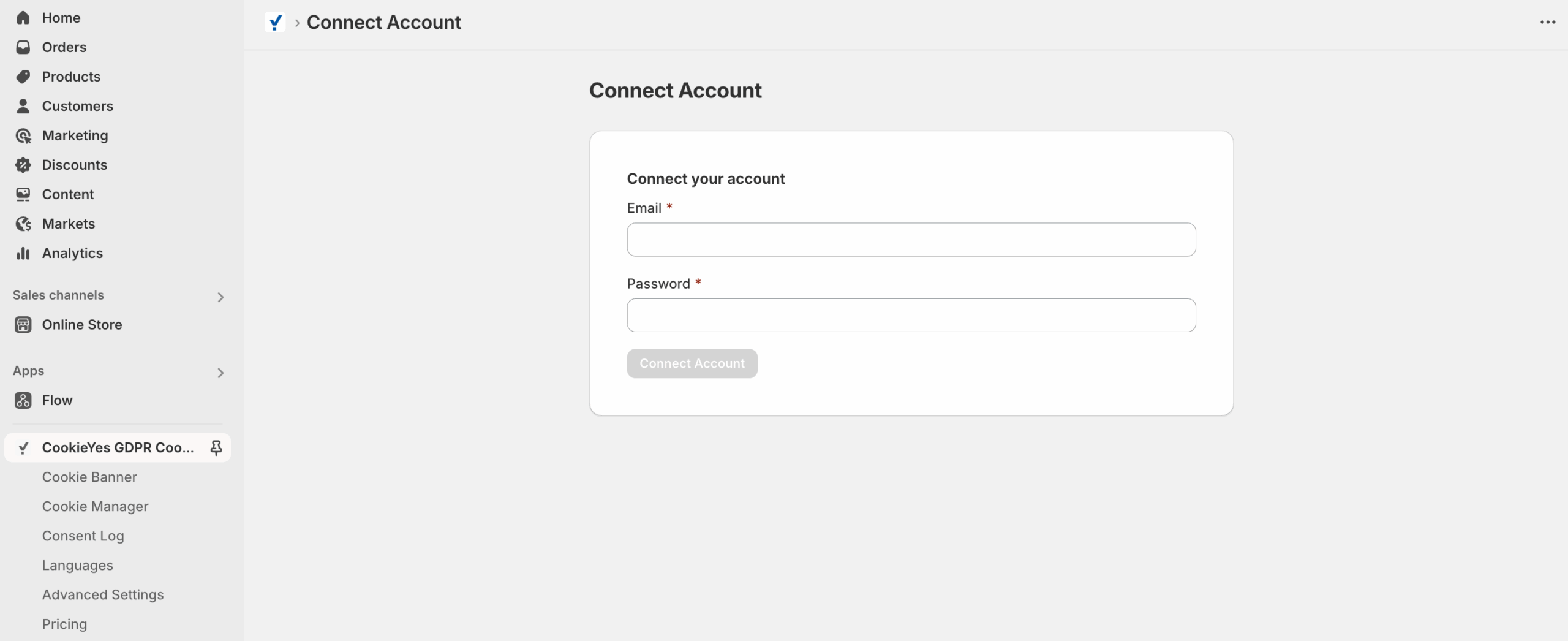Open Orders via its inbox icon

click(x=23, y=47)
